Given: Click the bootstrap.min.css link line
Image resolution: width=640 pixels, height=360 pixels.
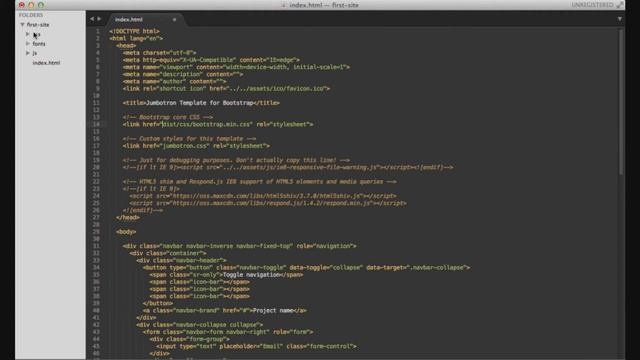Looking at the screenshot, I should [218, 124].
